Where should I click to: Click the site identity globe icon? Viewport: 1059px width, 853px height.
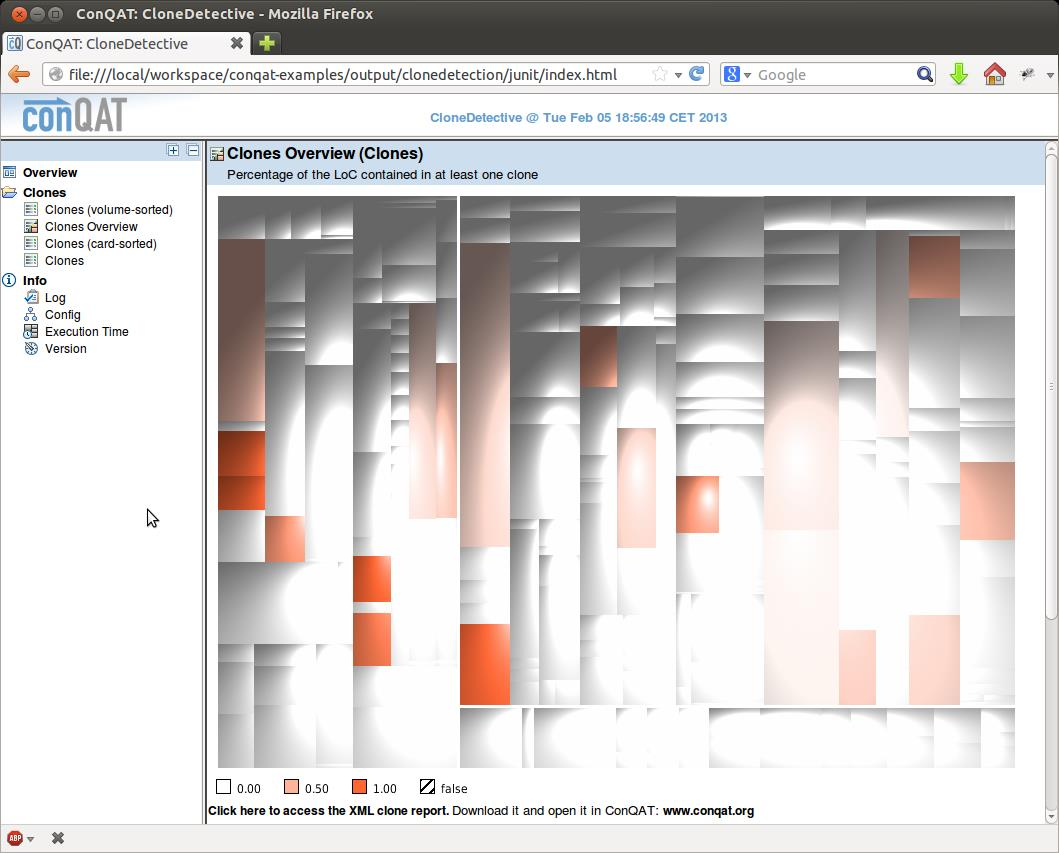(56, 74)
